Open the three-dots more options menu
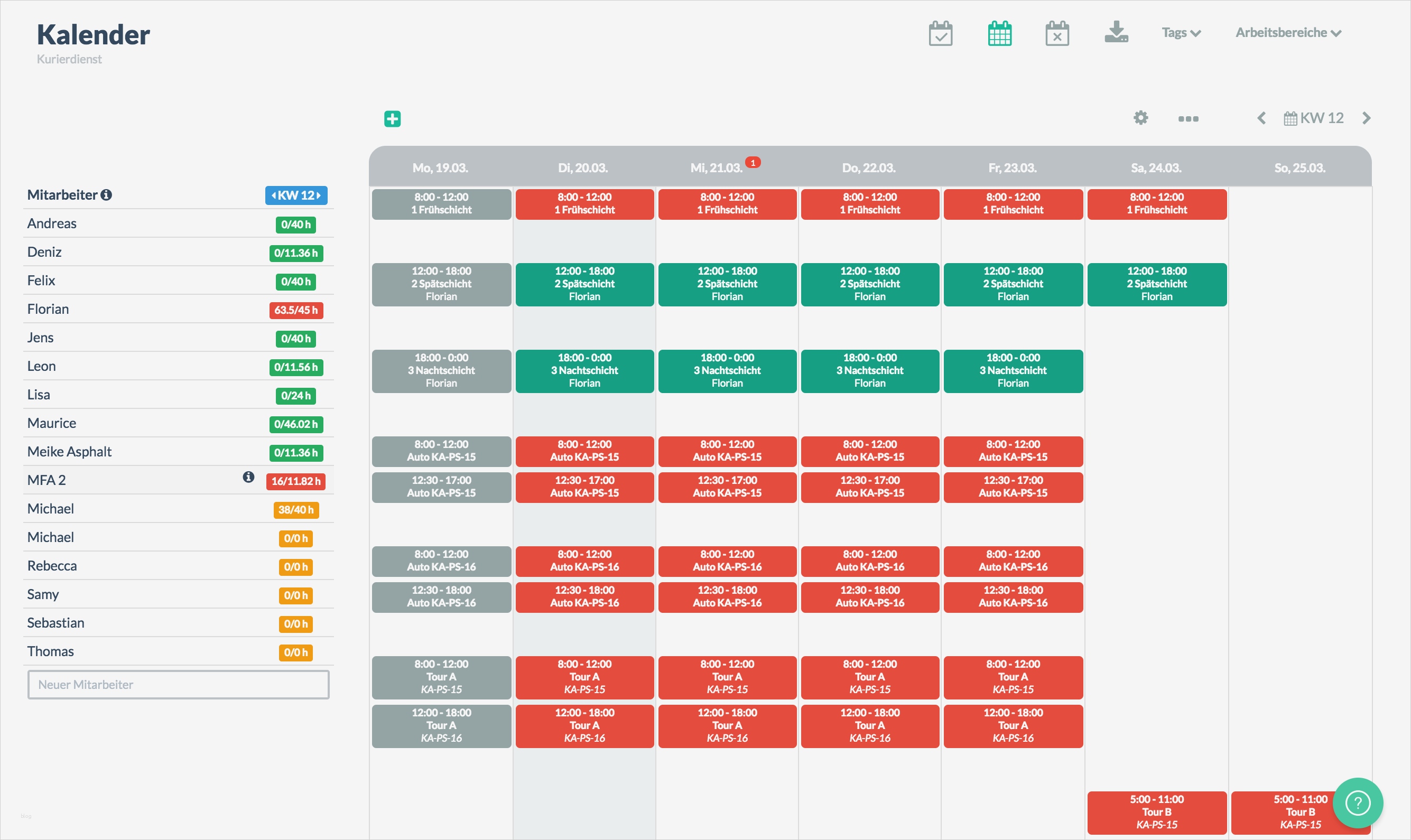The width and height of the screenshot is (1411, 840). coord(1188,119)
